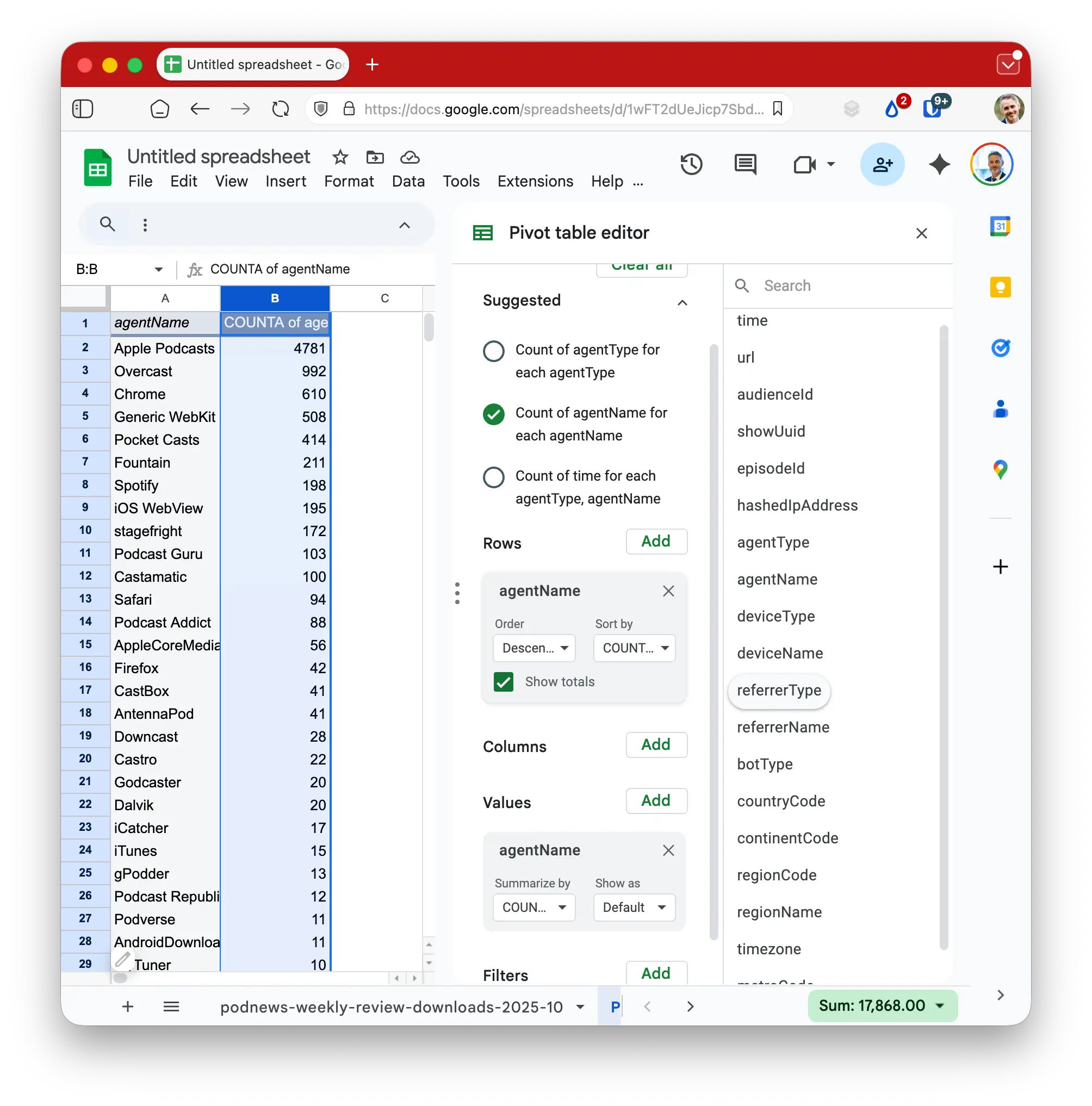Click the Gemini sparkle icon
The height and width of the screenshot is (1106, 1092).
click(939, 165)
